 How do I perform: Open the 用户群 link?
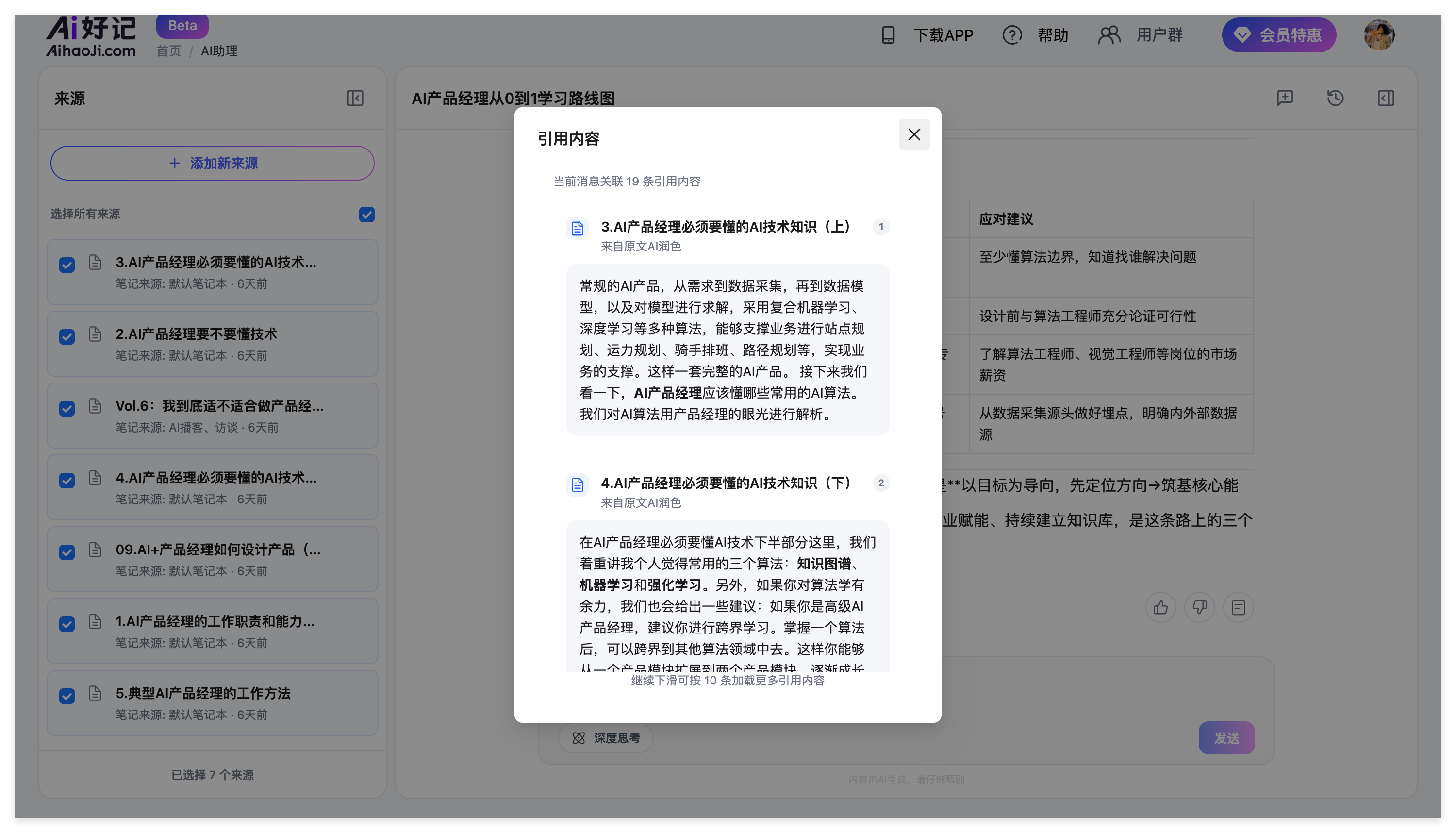tap(1159, 35)
